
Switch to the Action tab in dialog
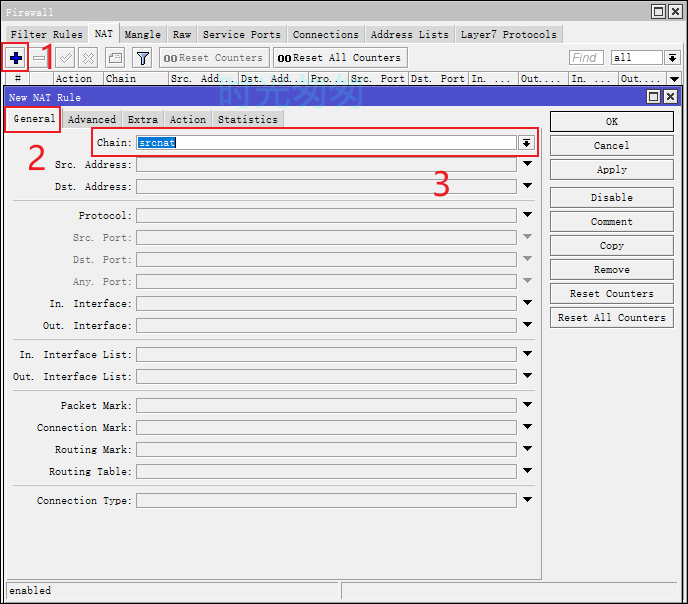pos(188,119)
